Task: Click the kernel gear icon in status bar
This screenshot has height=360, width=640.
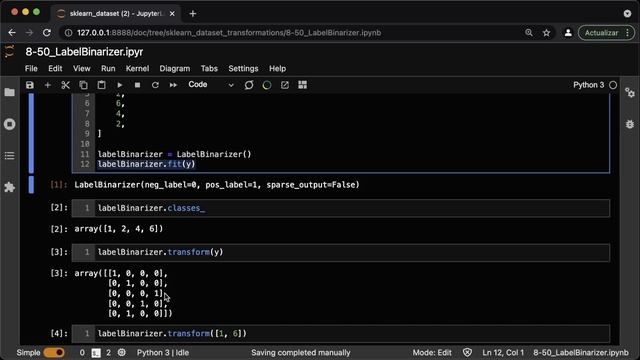Action: pos(122,352)
